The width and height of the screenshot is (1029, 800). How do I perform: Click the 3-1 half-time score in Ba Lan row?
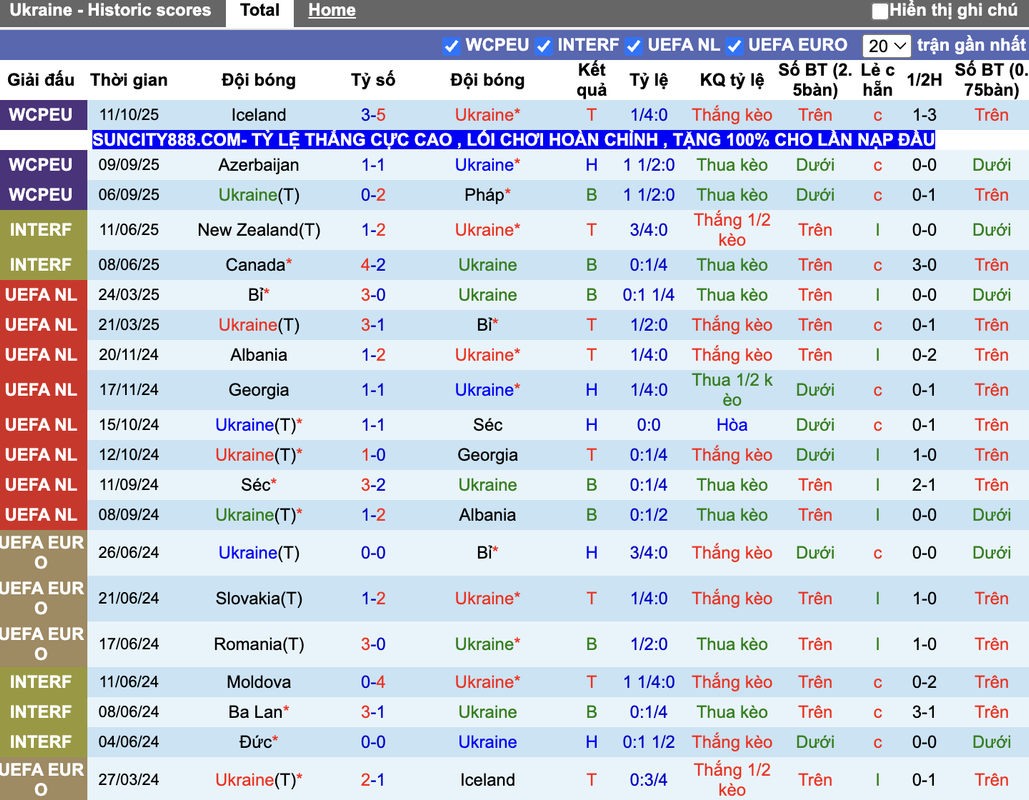[924, 712]
